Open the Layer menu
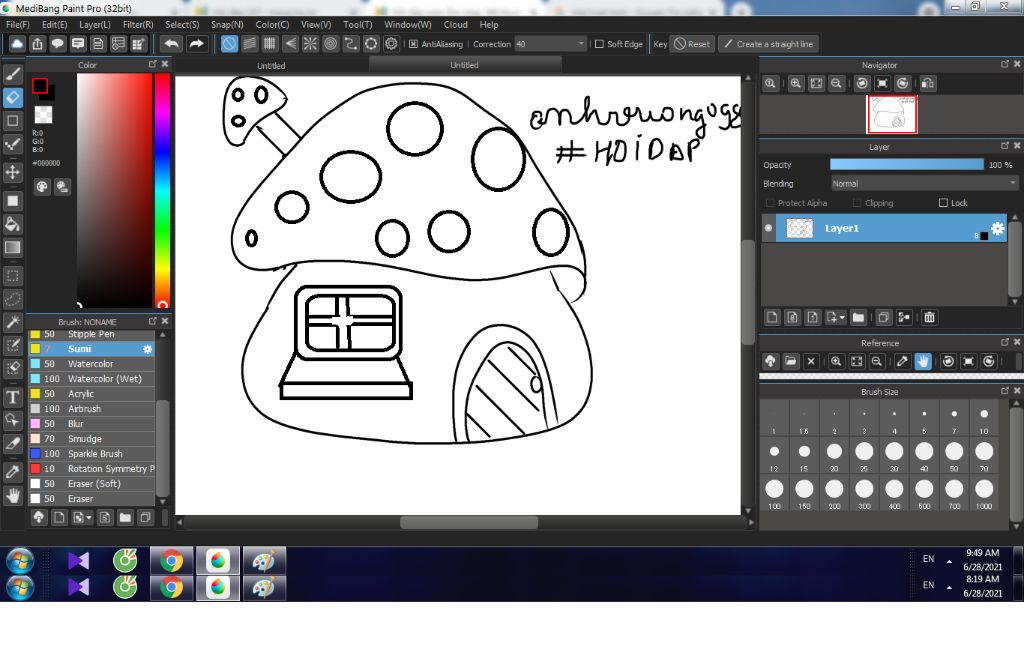 [x=95, y=24]
